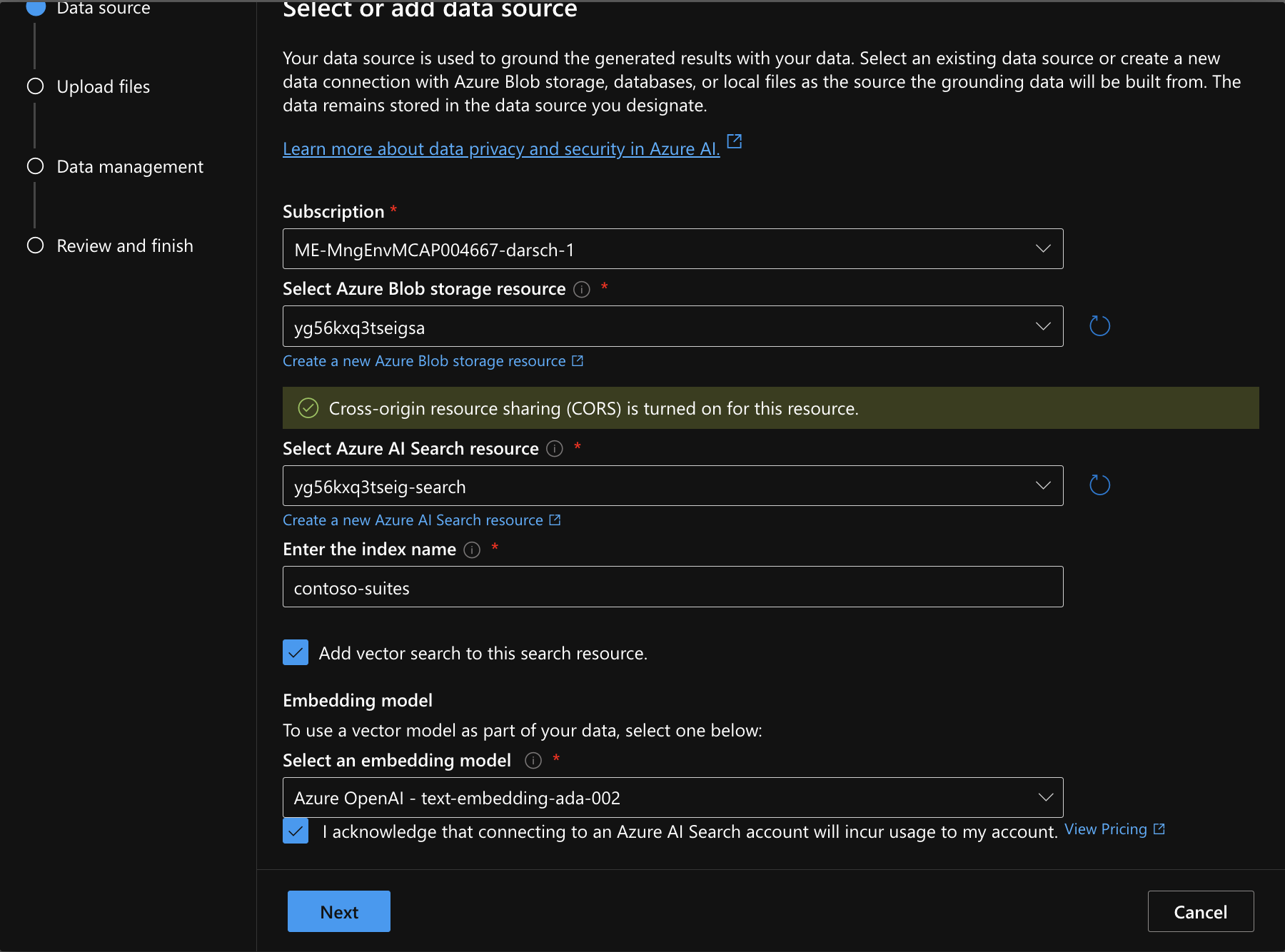1285x952 pixels.
Task: Go to the Review and finish step
Action: [110, 245]
